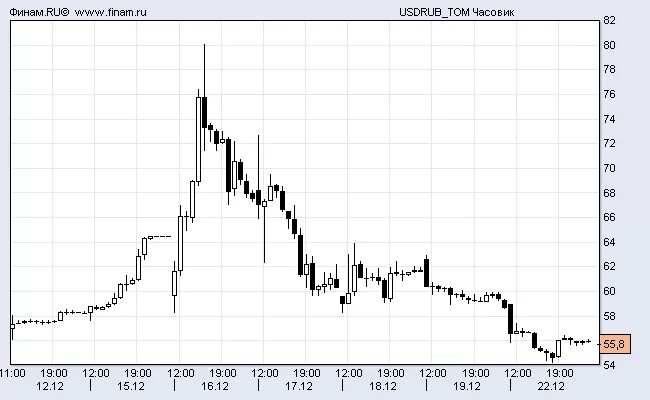This screenshot has width=650, height=400.
Task: Click the current price tag 55,8
Action: point(615,344)
